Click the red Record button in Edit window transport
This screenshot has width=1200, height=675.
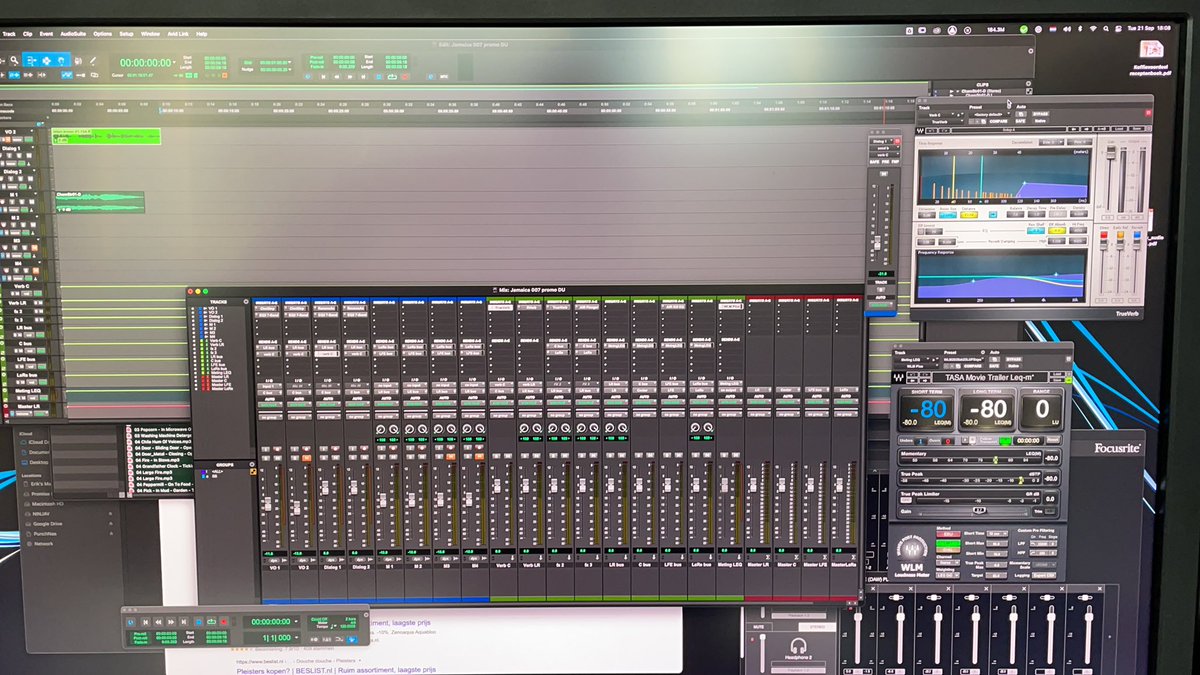[405, 77]
